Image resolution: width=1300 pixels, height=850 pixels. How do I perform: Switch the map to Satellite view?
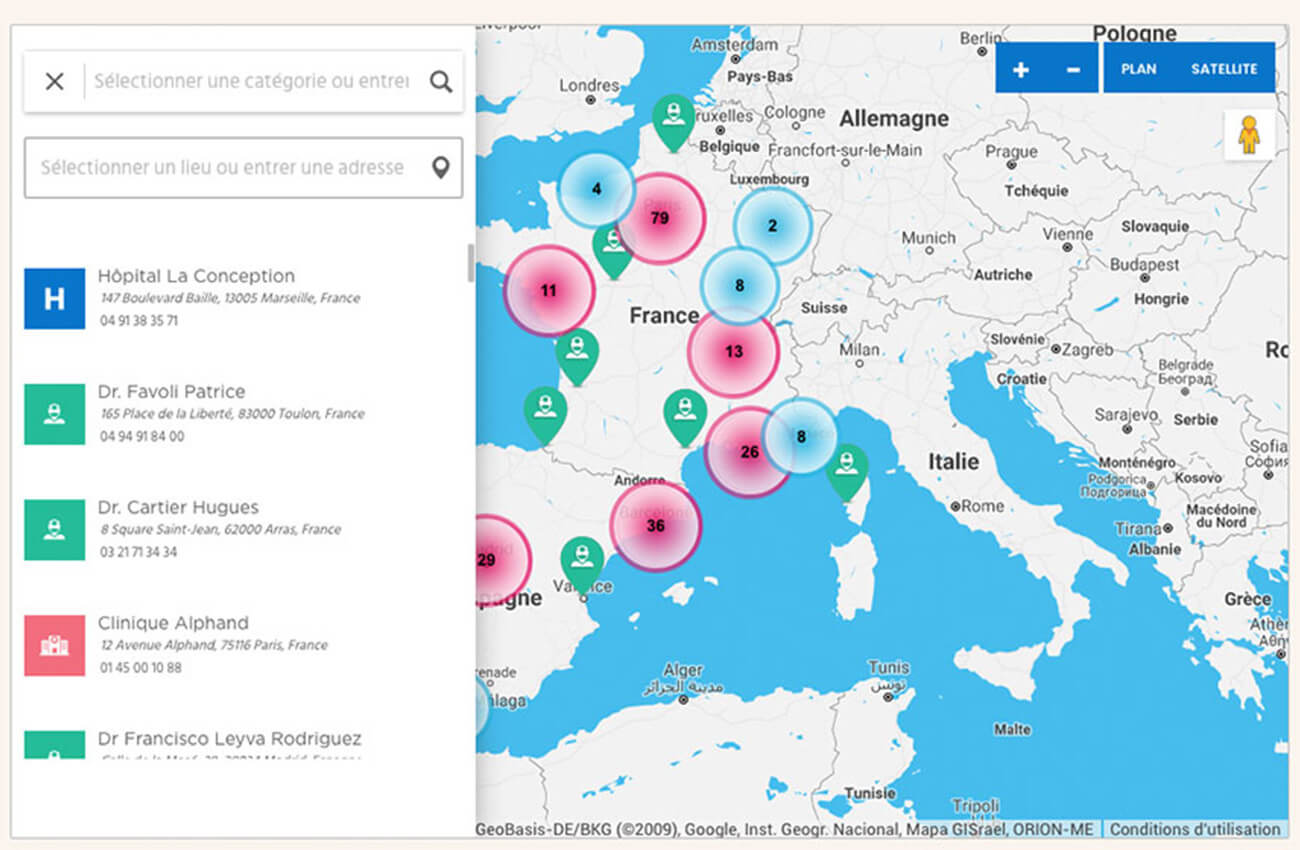1224,69
